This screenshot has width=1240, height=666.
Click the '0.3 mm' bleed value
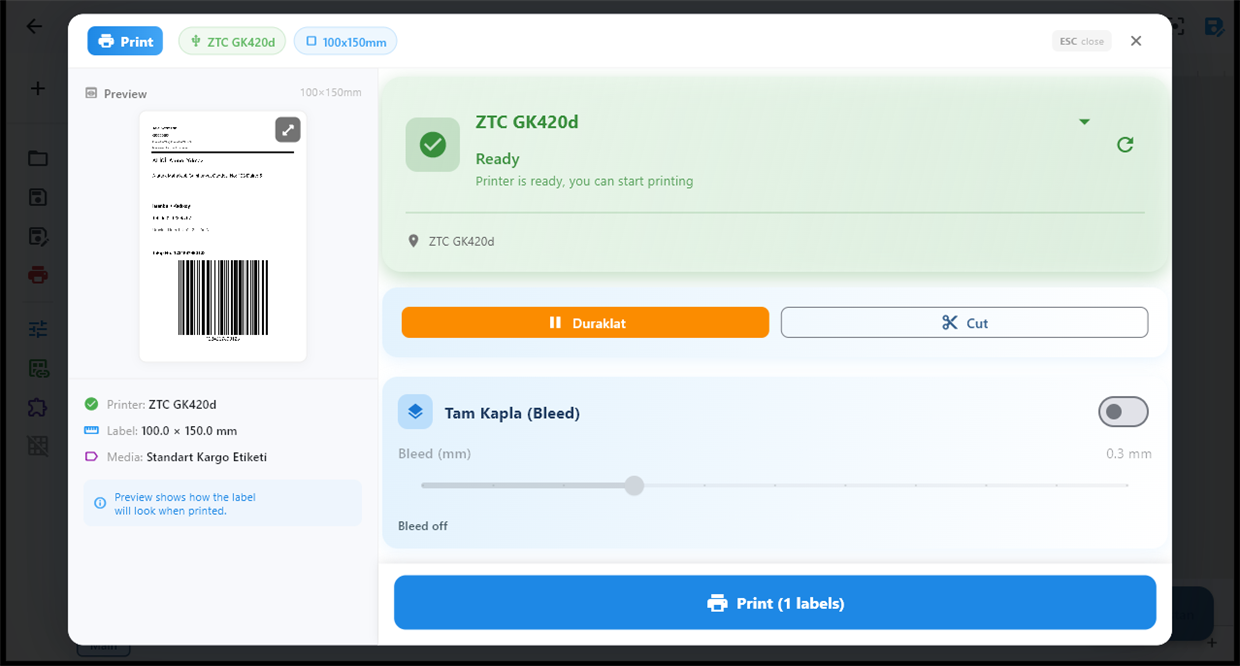tap(1129, 454)
